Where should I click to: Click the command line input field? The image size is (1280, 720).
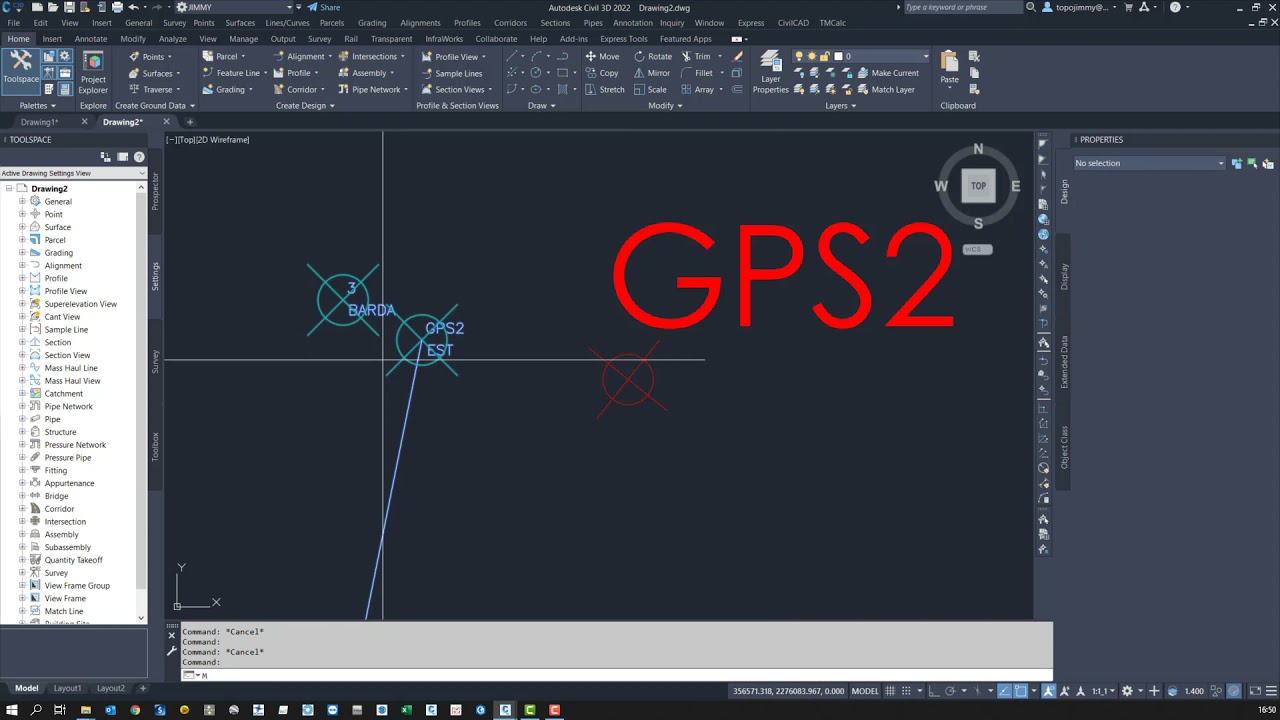(625, 675)
